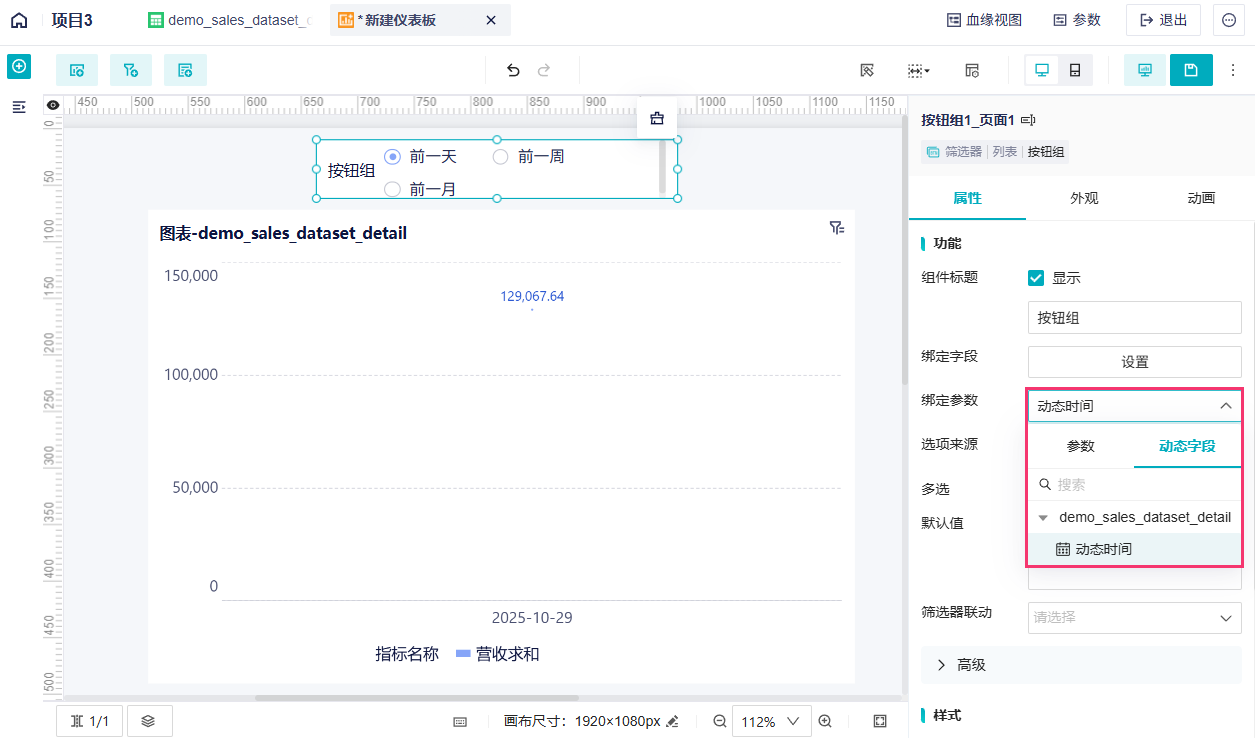
Task: Click the selection tool icon in top toolbar
Action: click(x=867, y=70)
